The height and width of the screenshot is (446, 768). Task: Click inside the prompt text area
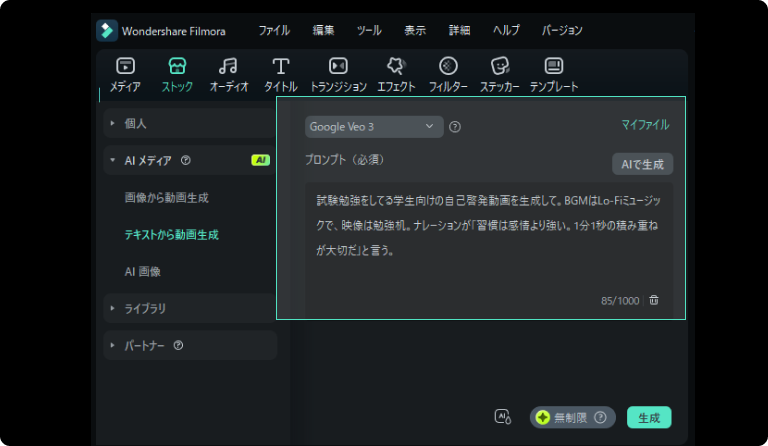pyautogui.click(x=489, y=250)
